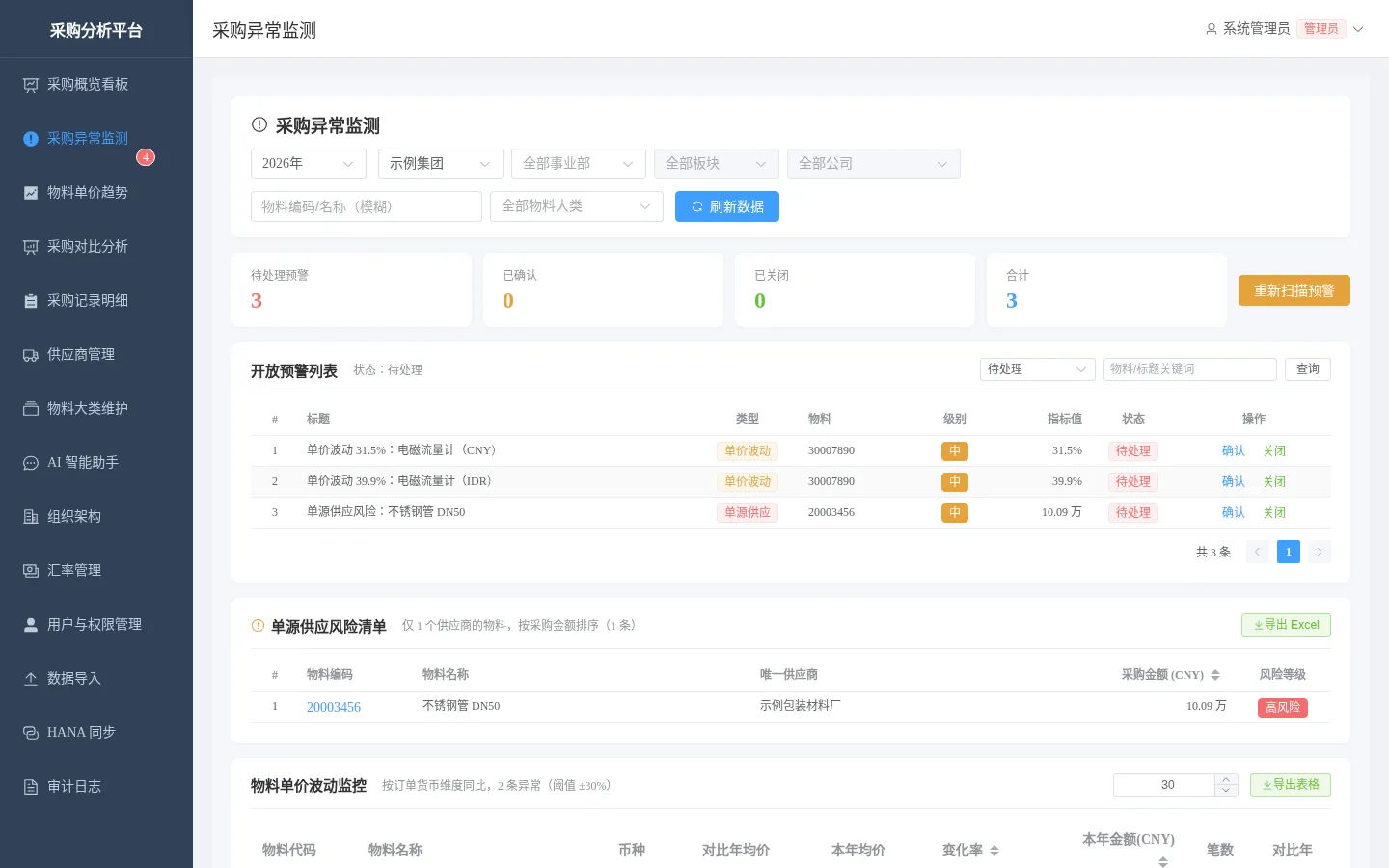Open material code 20003456 link
The width and height of the screenshot is (1389, 868).
334,707
